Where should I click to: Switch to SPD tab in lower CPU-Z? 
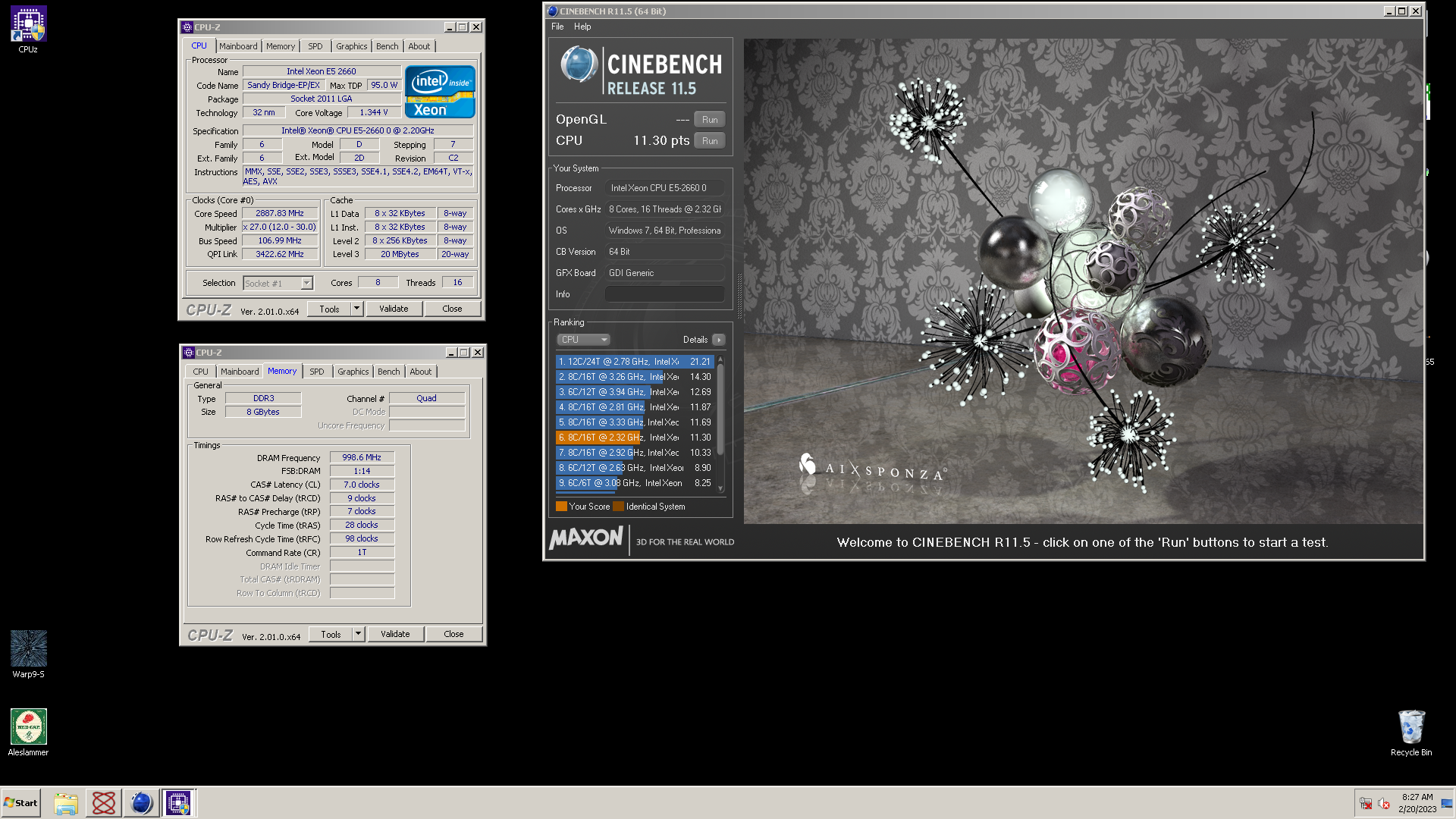click(317, 372)
